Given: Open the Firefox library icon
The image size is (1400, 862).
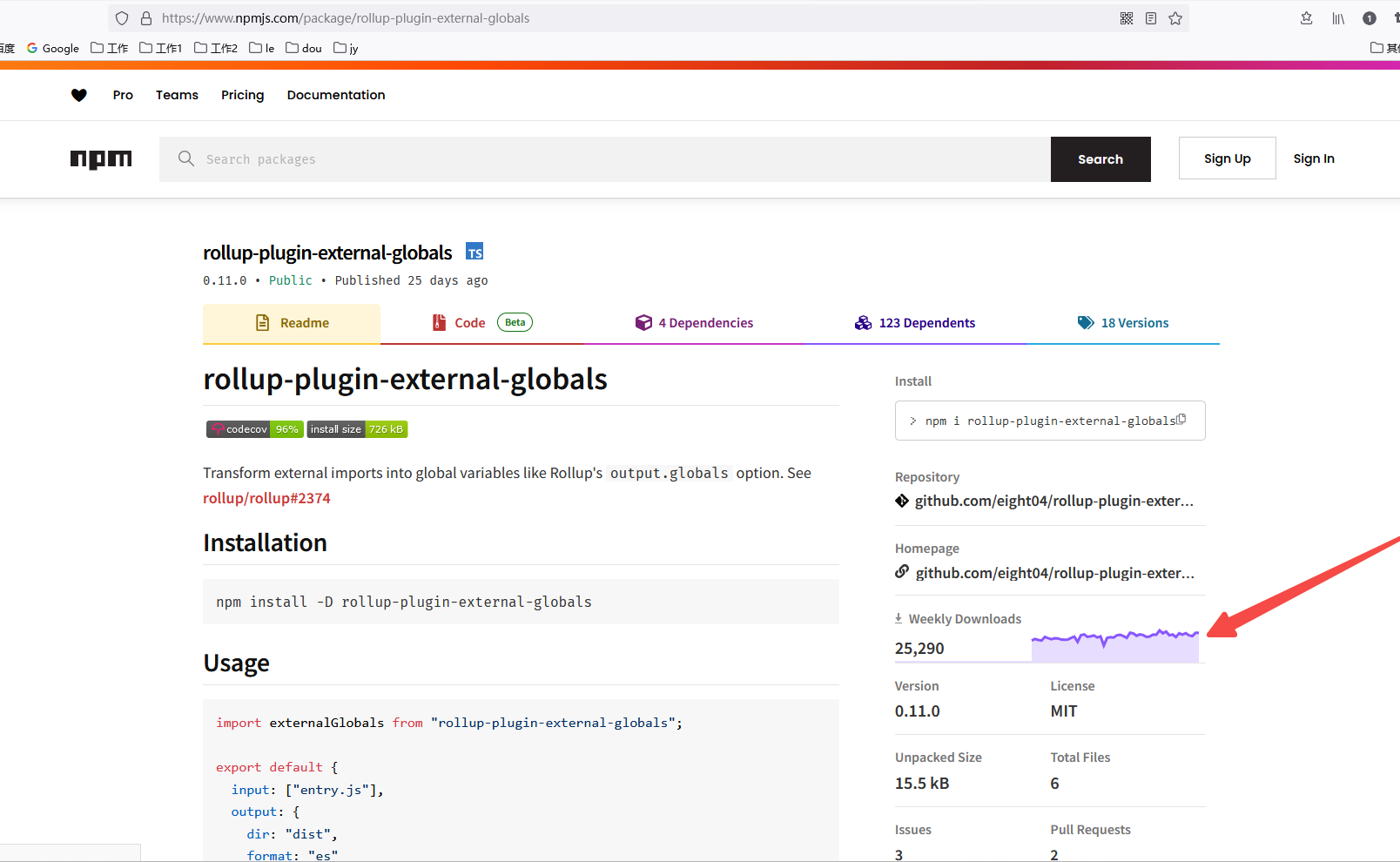Looking at the screenshot, I should point(1338,17).
